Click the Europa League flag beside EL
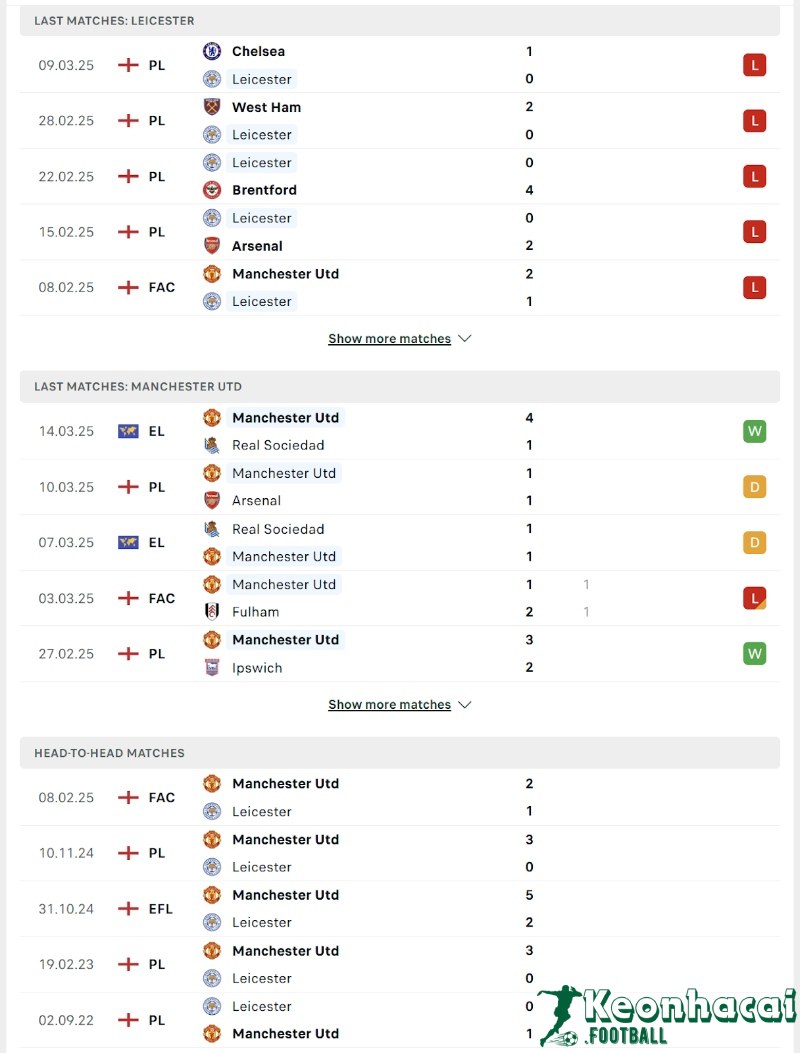Screen dimensions: 800x1053 [x=128, y=431]
